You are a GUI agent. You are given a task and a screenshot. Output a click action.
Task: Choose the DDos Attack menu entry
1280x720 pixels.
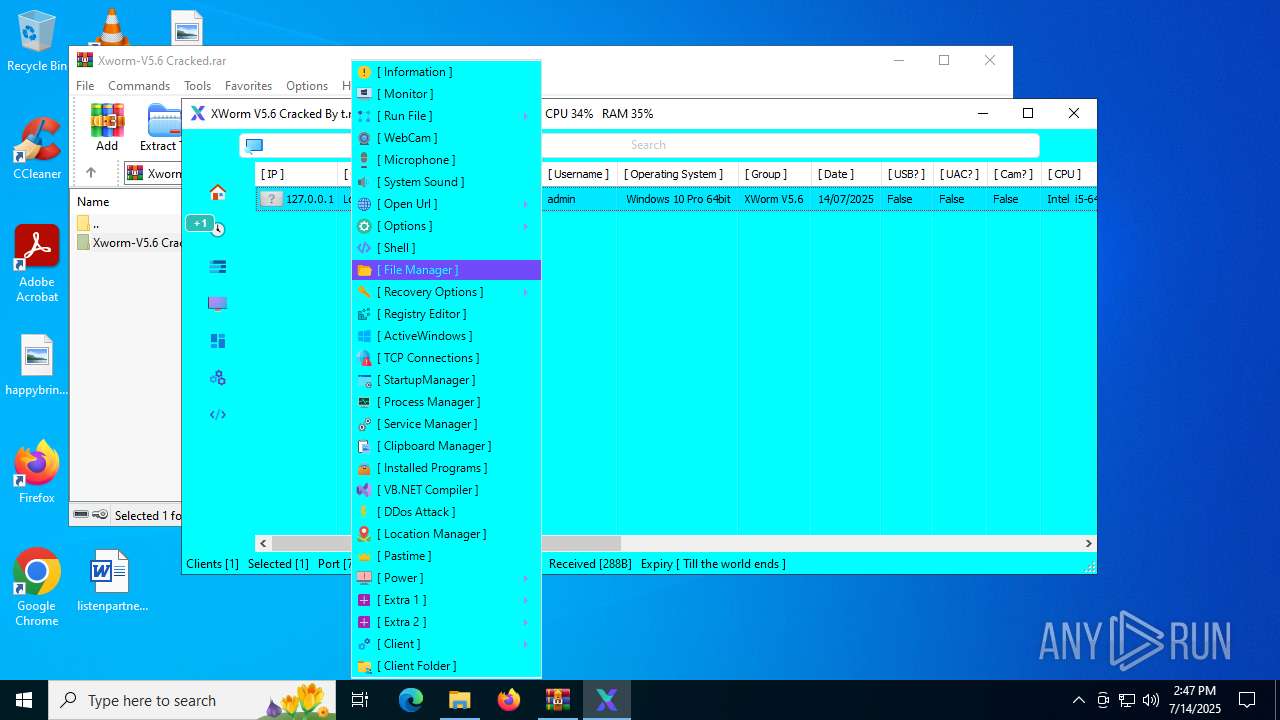coord(446,512)
